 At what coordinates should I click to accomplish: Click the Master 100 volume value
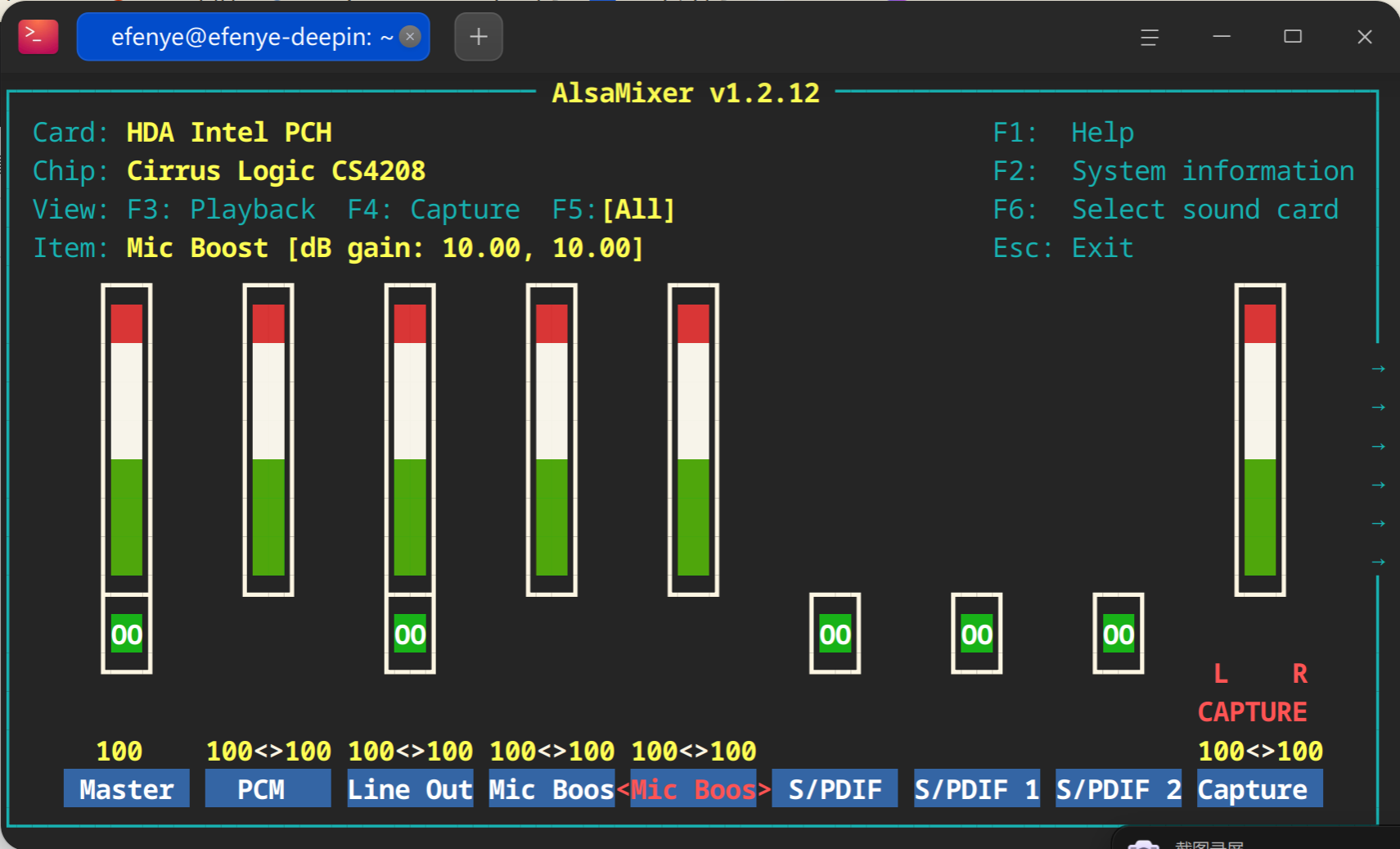(x=119, y=751)
